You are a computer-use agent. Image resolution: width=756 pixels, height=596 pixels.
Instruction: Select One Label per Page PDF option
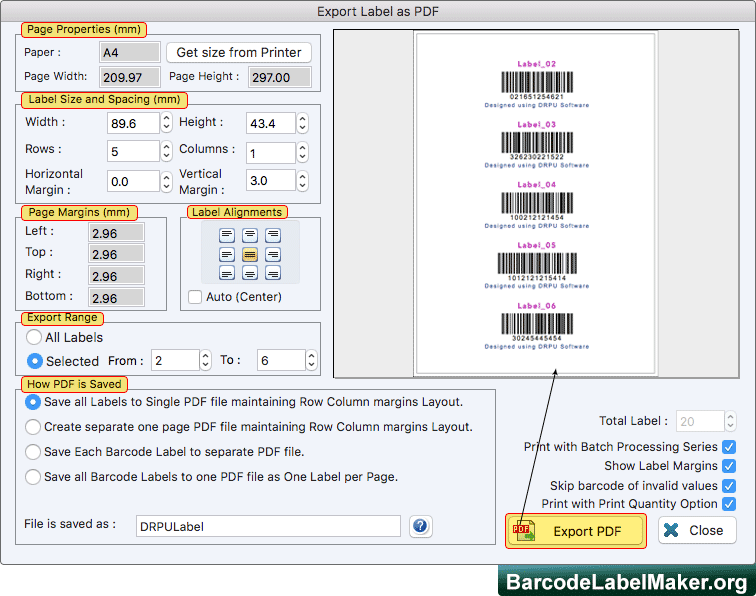[x=33, y=477]
